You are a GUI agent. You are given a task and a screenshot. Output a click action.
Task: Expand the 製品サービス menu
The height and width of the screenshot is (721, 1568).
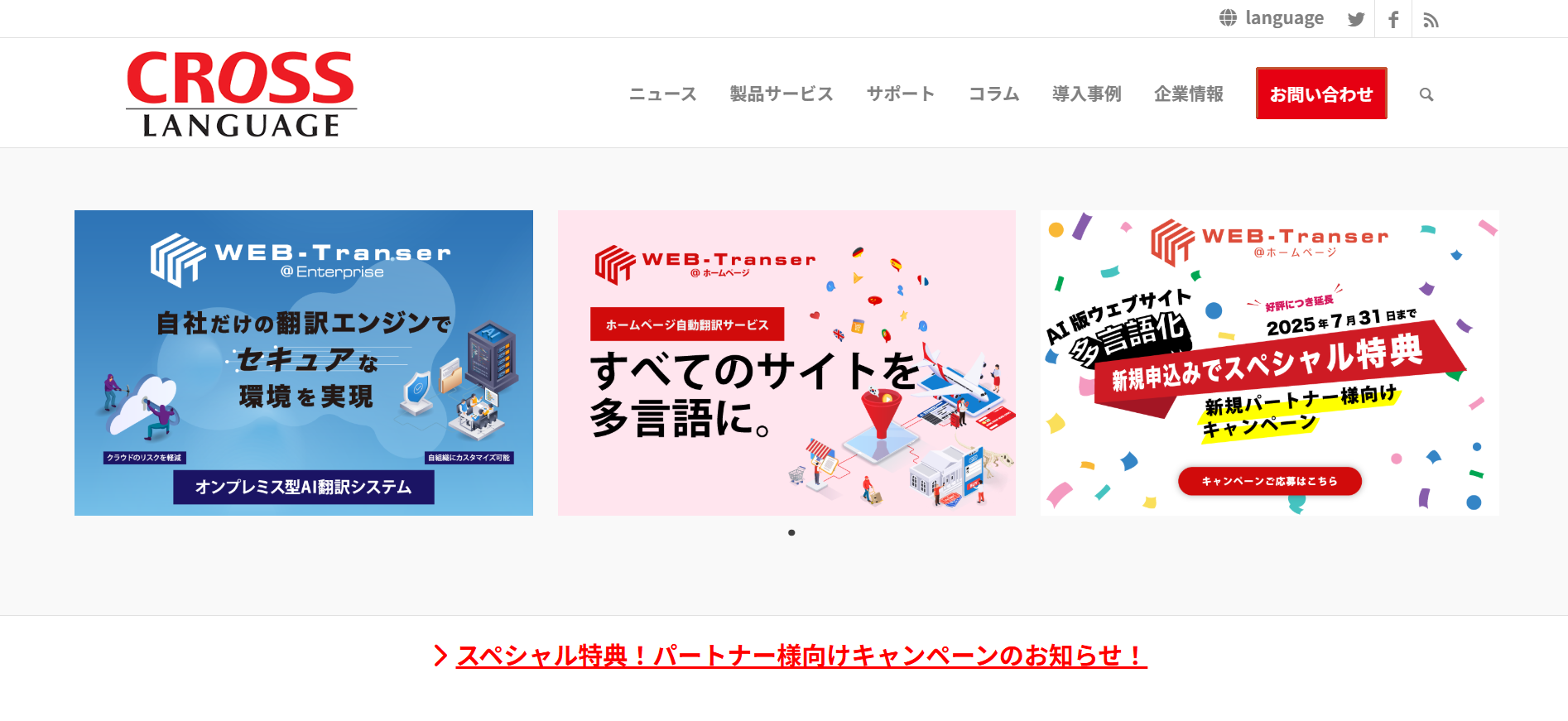point(781,94)
